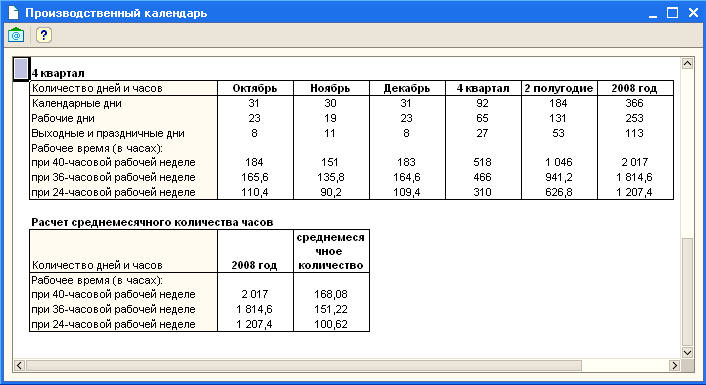The image size is (706, 385).
Task: Click the vertical scrollbar up arrow
Action: [687, 63]
